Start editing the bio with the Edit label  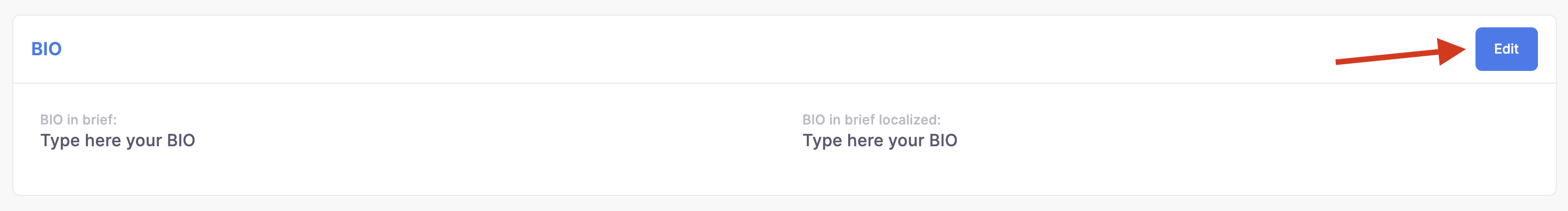(1506, 49)
